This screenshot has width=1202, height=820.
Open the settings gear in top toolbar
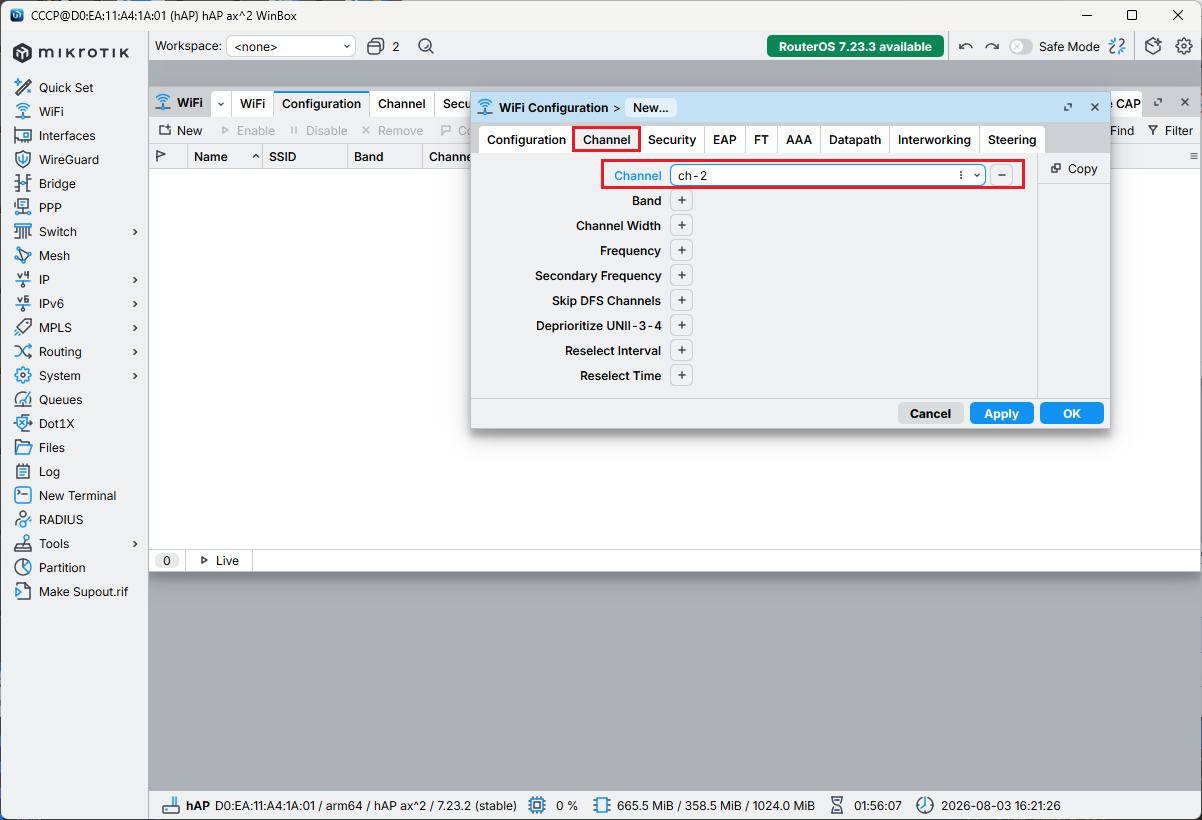(x=1184, y=46)
